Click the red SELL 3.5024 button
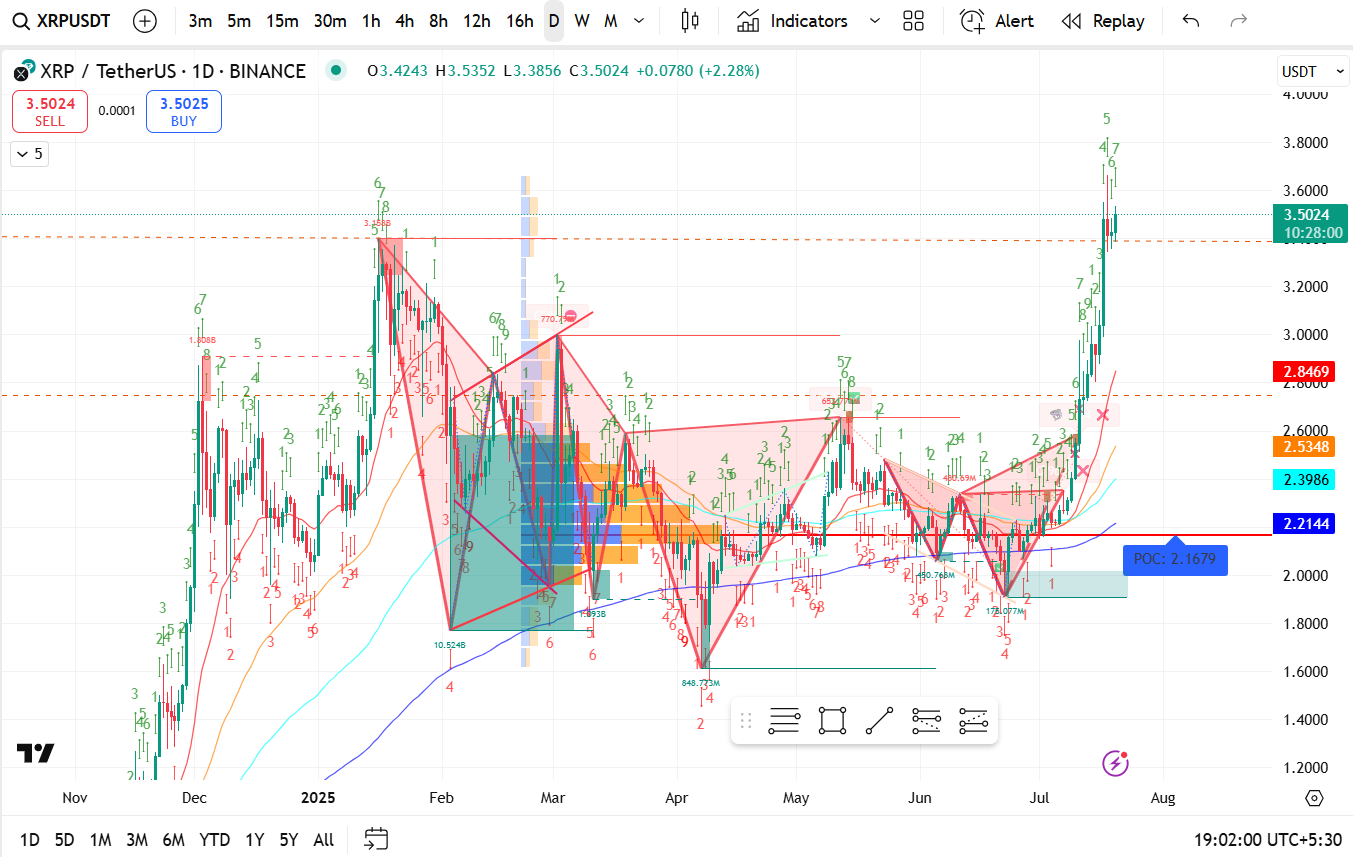 coord(50,111)
